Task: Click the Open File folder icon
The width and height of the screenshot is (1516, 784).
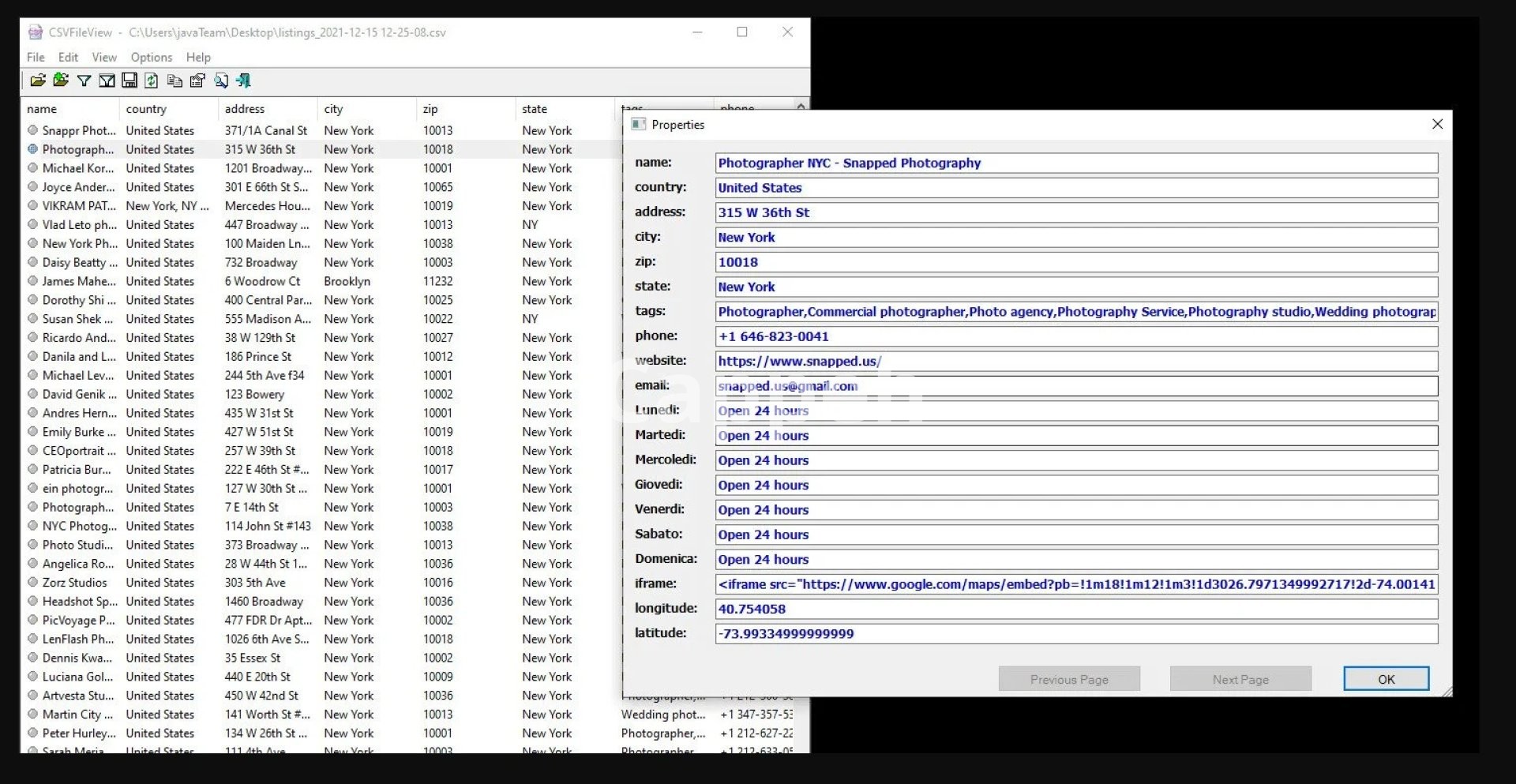Action: pos(37,81)
